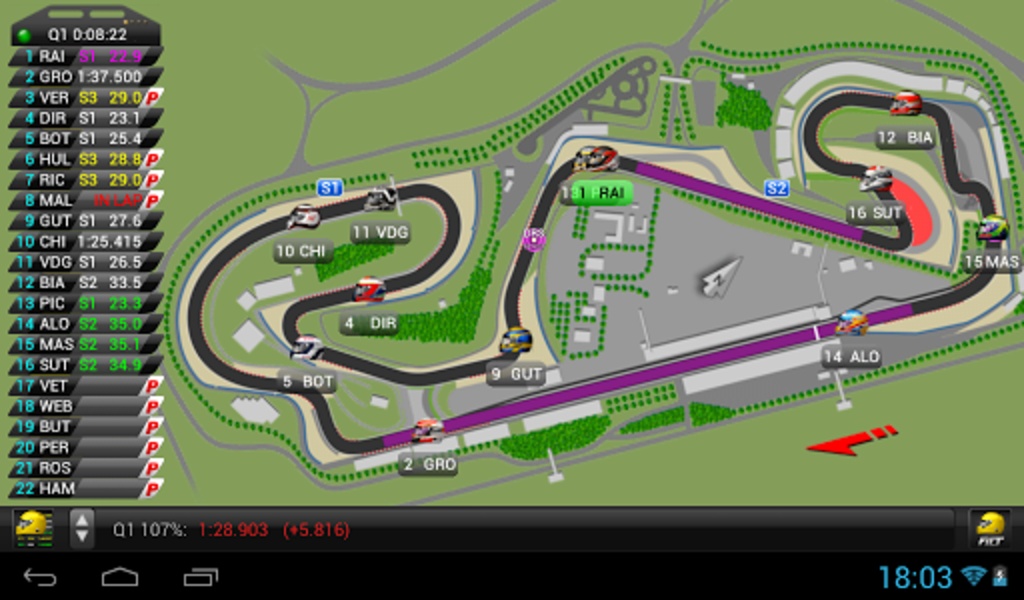Screen dimensions: 1024x600
Task: Select the CHI helmet on track
Action: (304, 217)
